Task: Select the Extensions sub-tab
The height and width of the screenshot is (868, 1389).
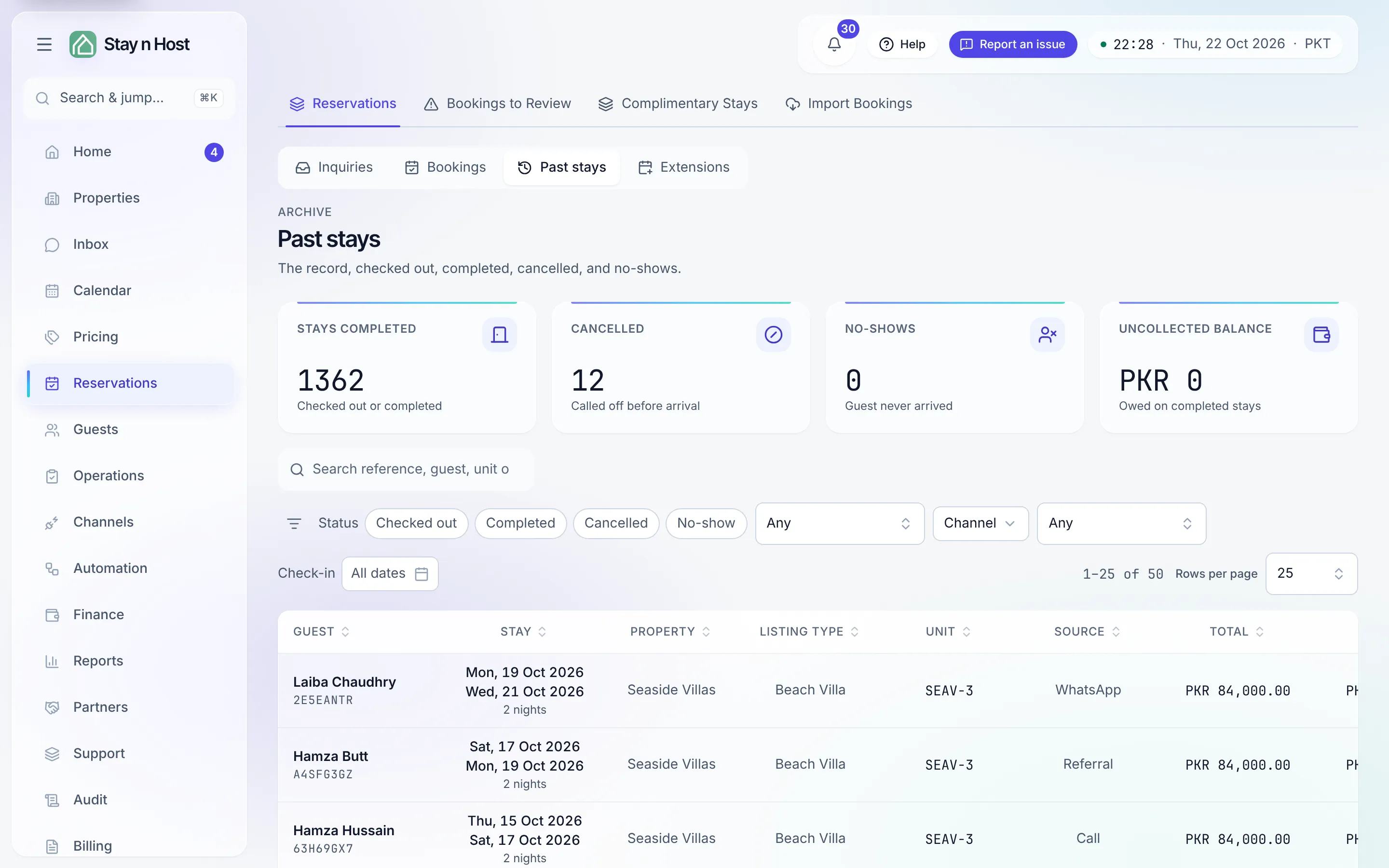Action: coord(683,168)
